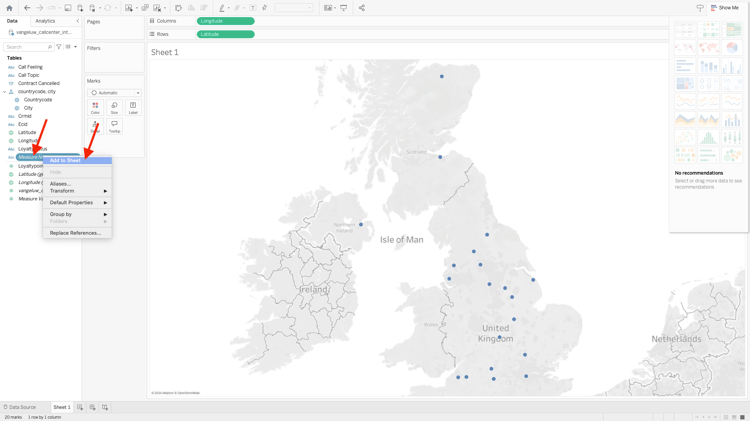The width and height of the screenshot is (750, 421).
Task: Filter fields with the funnel icon
Action: pos(59,47)
